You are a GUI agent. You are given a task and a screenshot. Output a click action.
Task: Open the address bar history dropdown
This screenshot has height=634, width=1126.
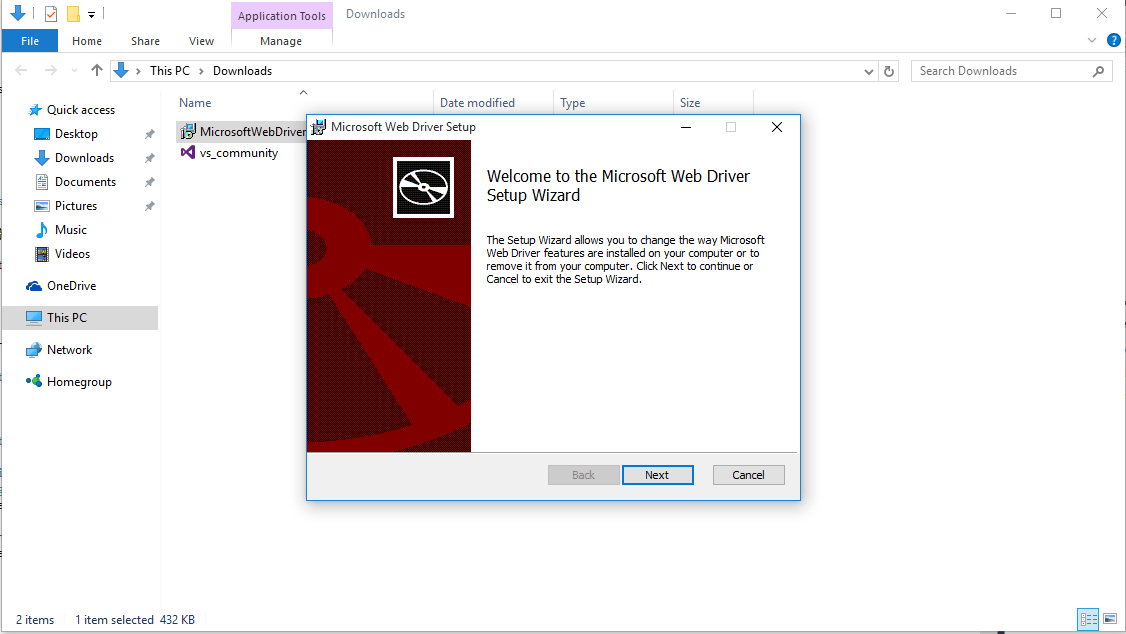[868, 71]
